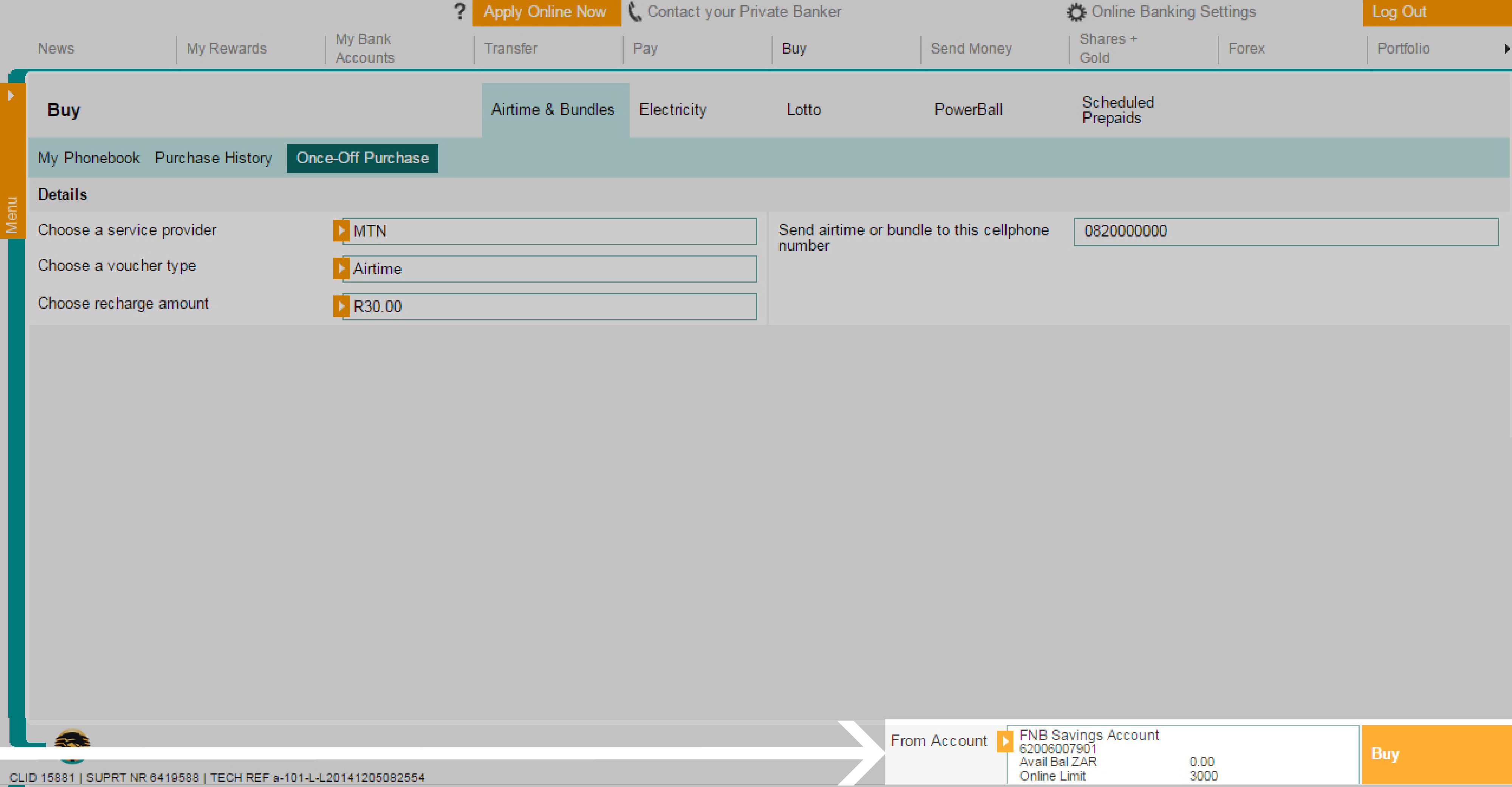Screen dimensions: 1512x787
Task: Click the service provider orange arrow icon
Action: click(x=341, y=230)
